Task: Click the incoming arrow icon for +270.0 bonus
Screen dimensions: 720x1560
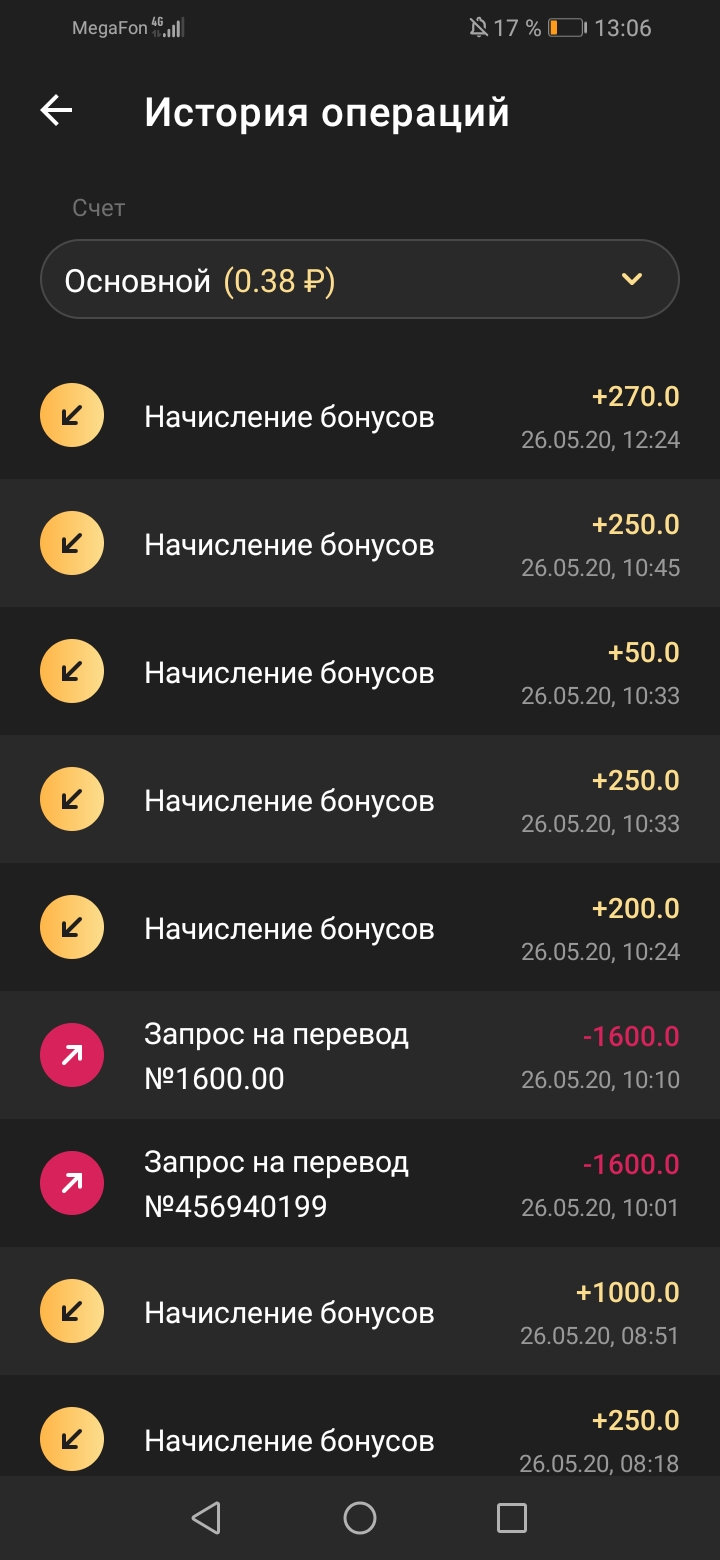Action: [x=71, y=416]
